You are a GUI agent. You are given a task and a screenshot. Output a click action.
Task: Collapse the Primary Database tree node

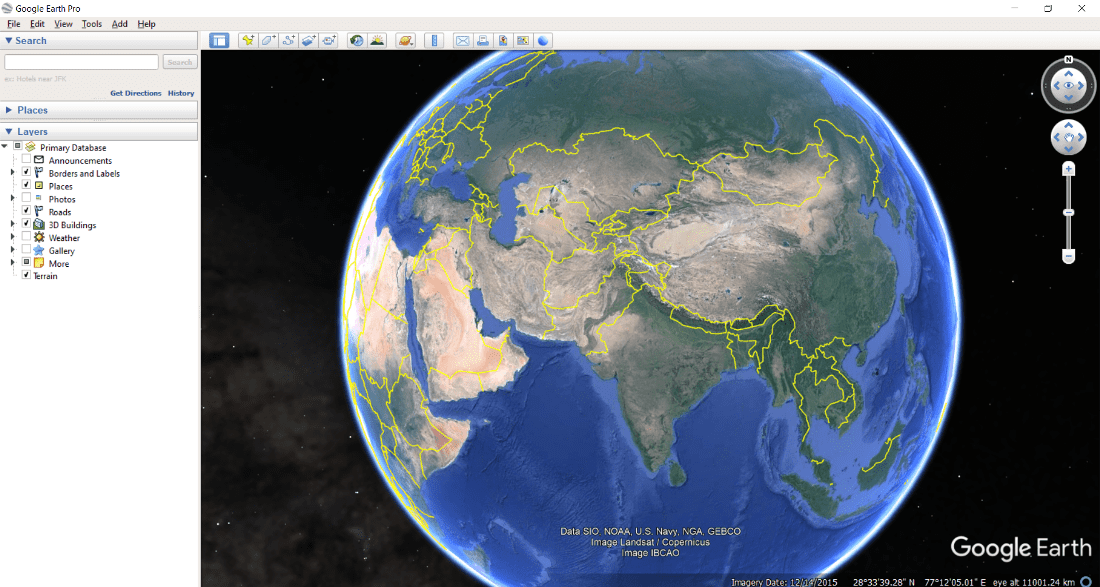[5, 147]
